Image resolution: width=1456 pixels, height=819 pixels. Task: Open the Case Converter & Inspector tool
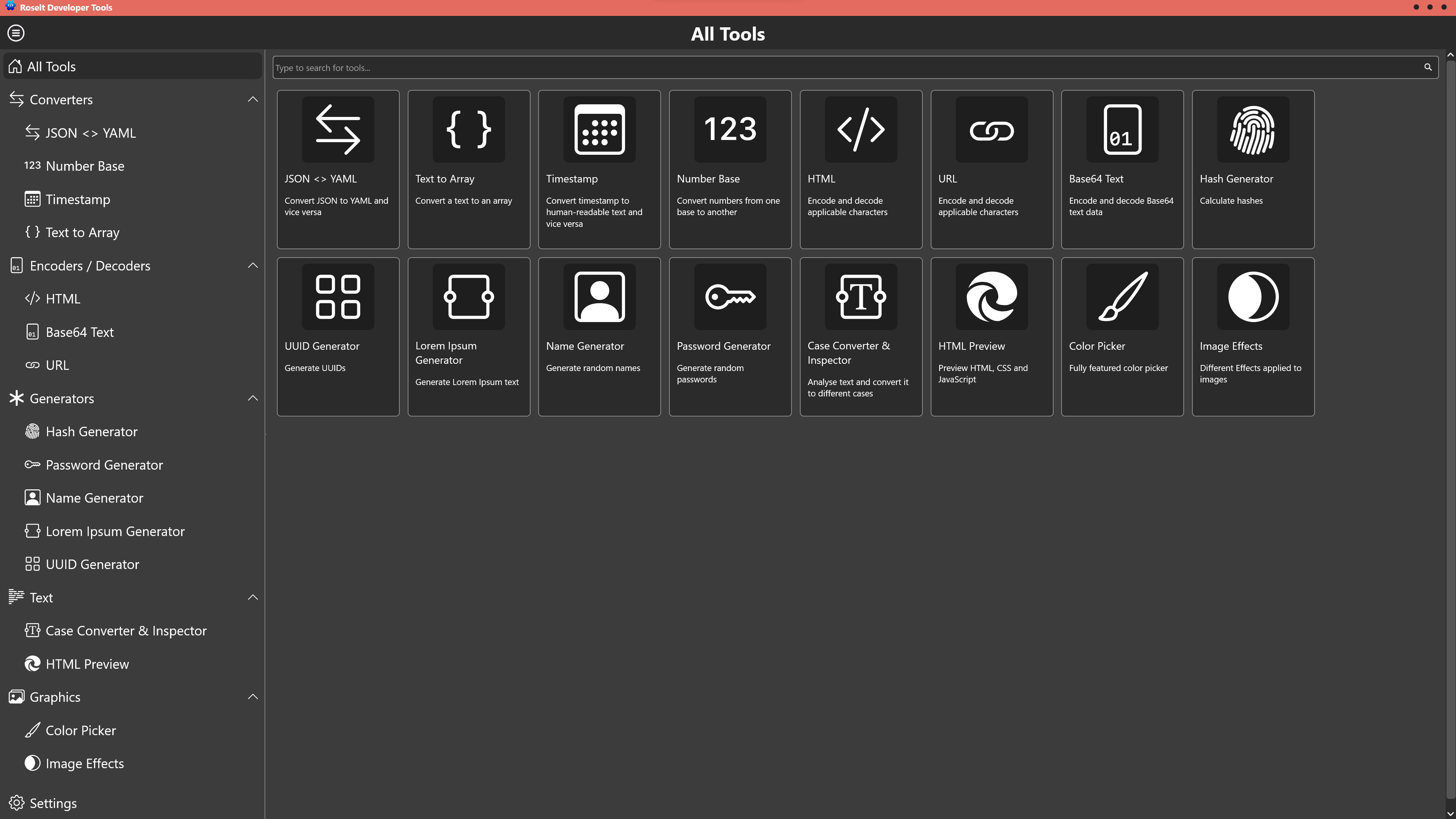tap(860, 336)
